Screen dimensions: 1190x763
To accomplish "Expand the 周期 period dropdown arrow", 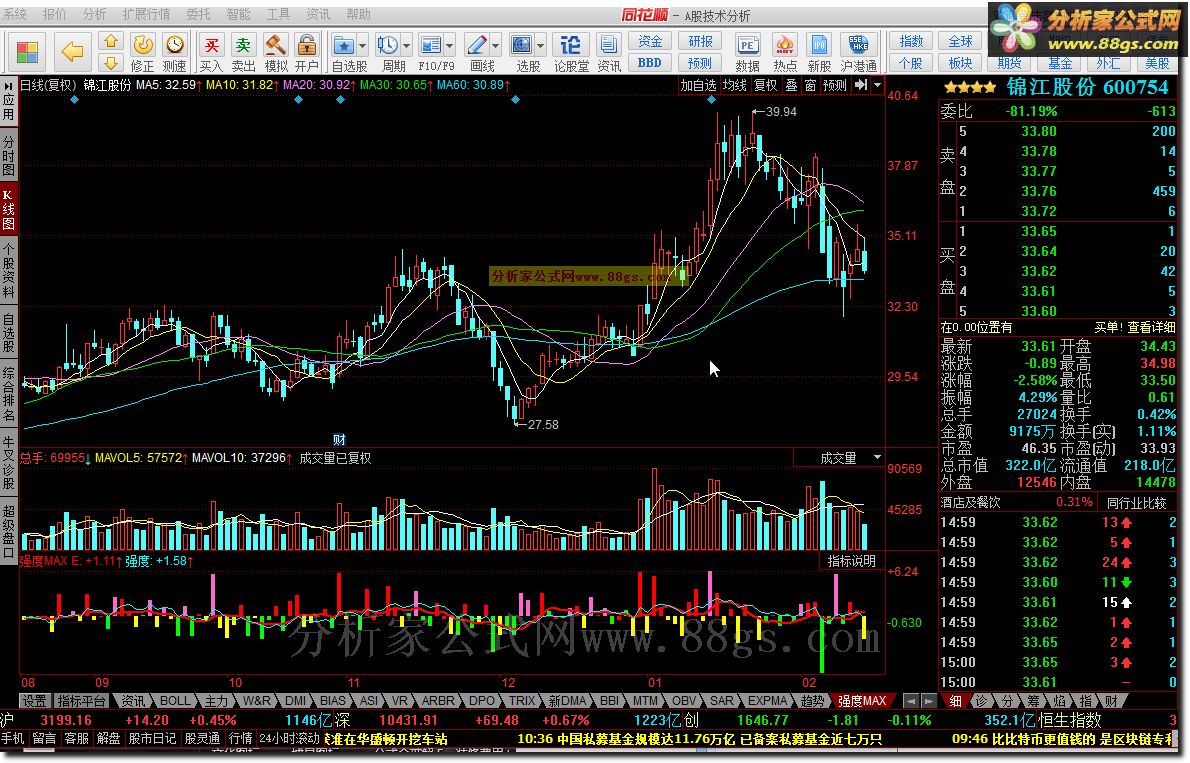I will click(x=407, y=46).
